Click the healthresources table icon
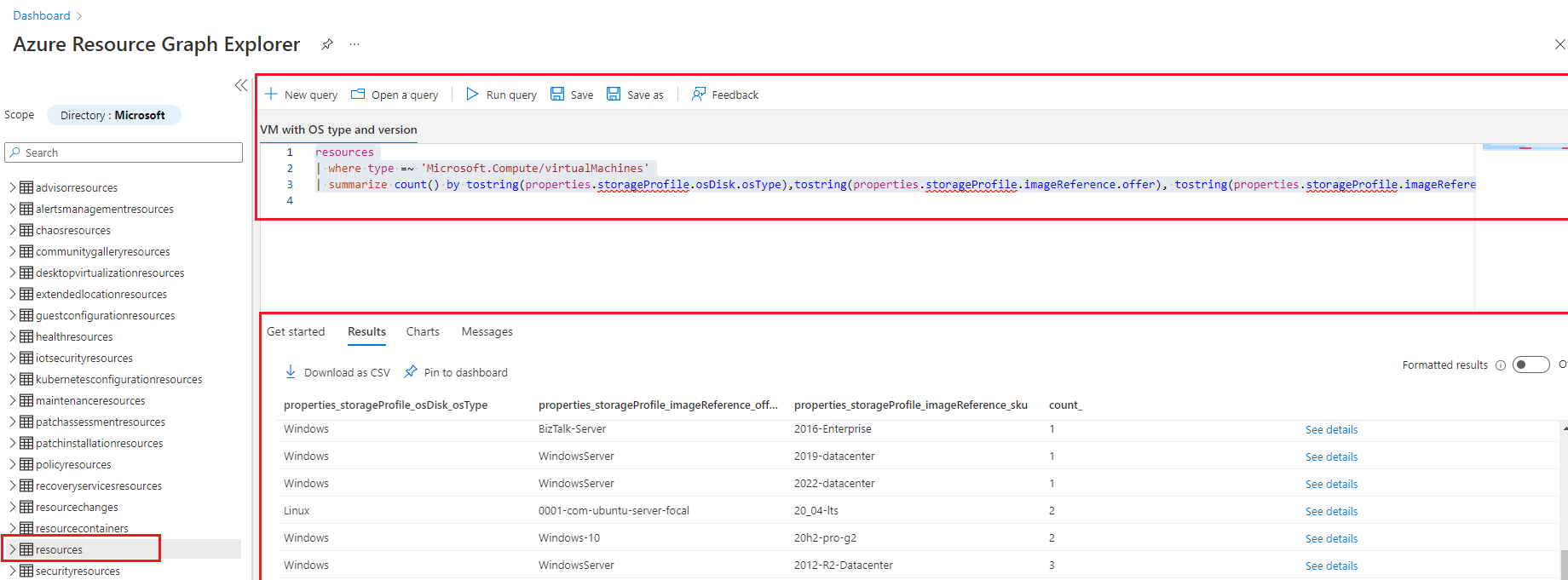 [x=26, y=336]
